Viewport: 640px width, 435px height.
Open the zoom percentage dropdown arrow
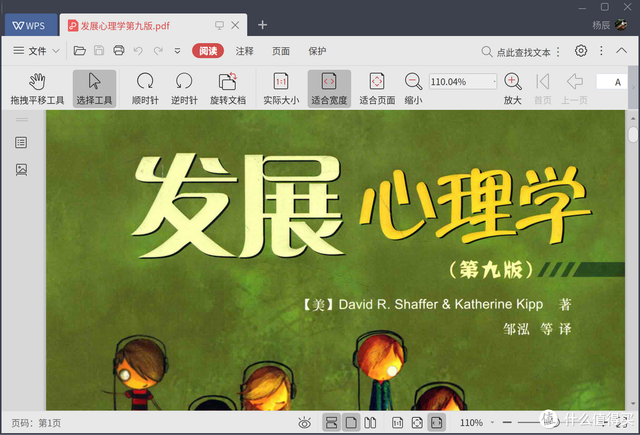(x=494, y=82)
